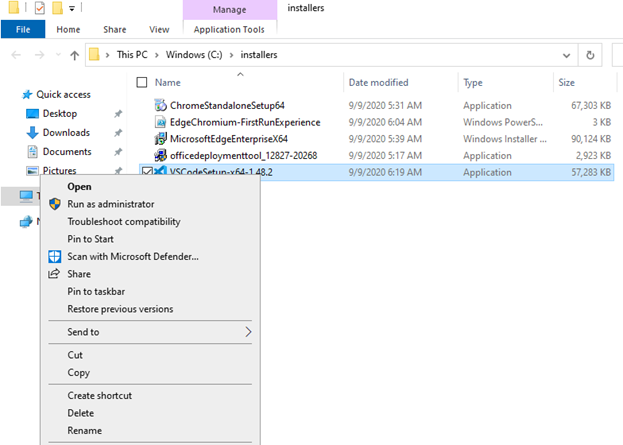Image resolution: width=623 pixels, height=445 pixels.
Task: Click the Share arrow icon in context menu
Action: click(54, 273)
